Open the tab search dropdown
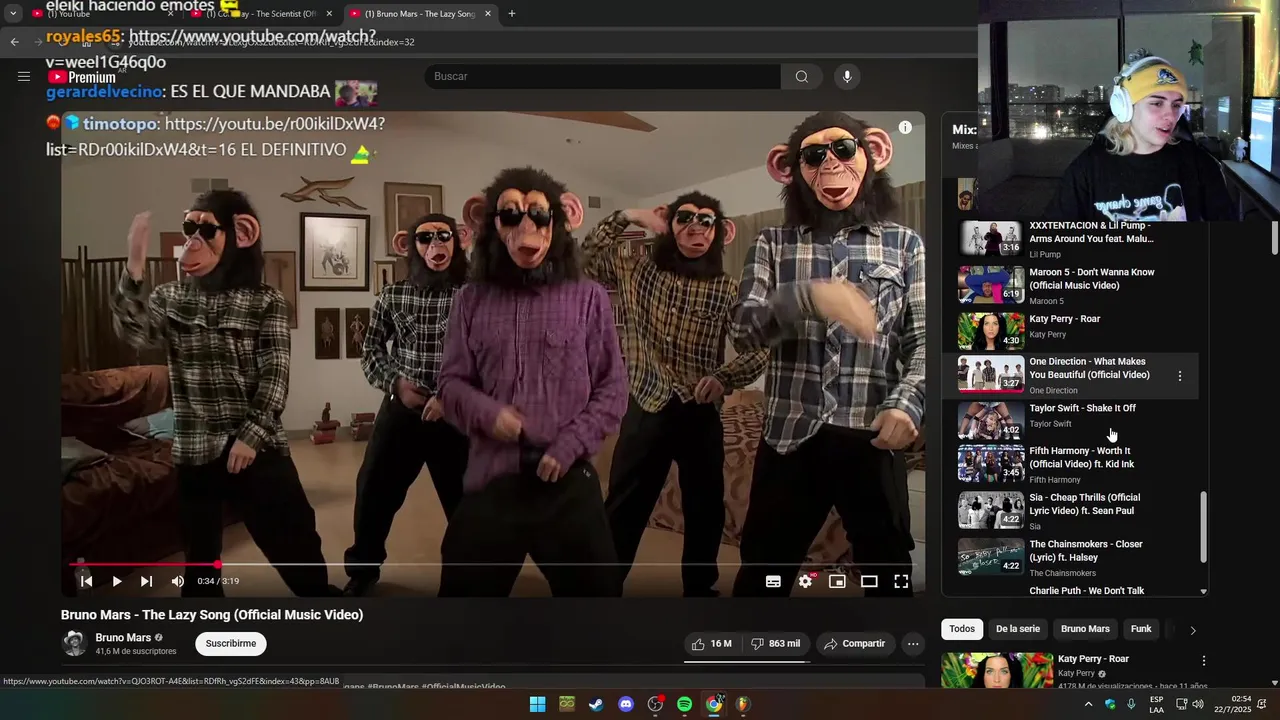Viewport: 1280px width, 720px height. [x=13, y=14]
